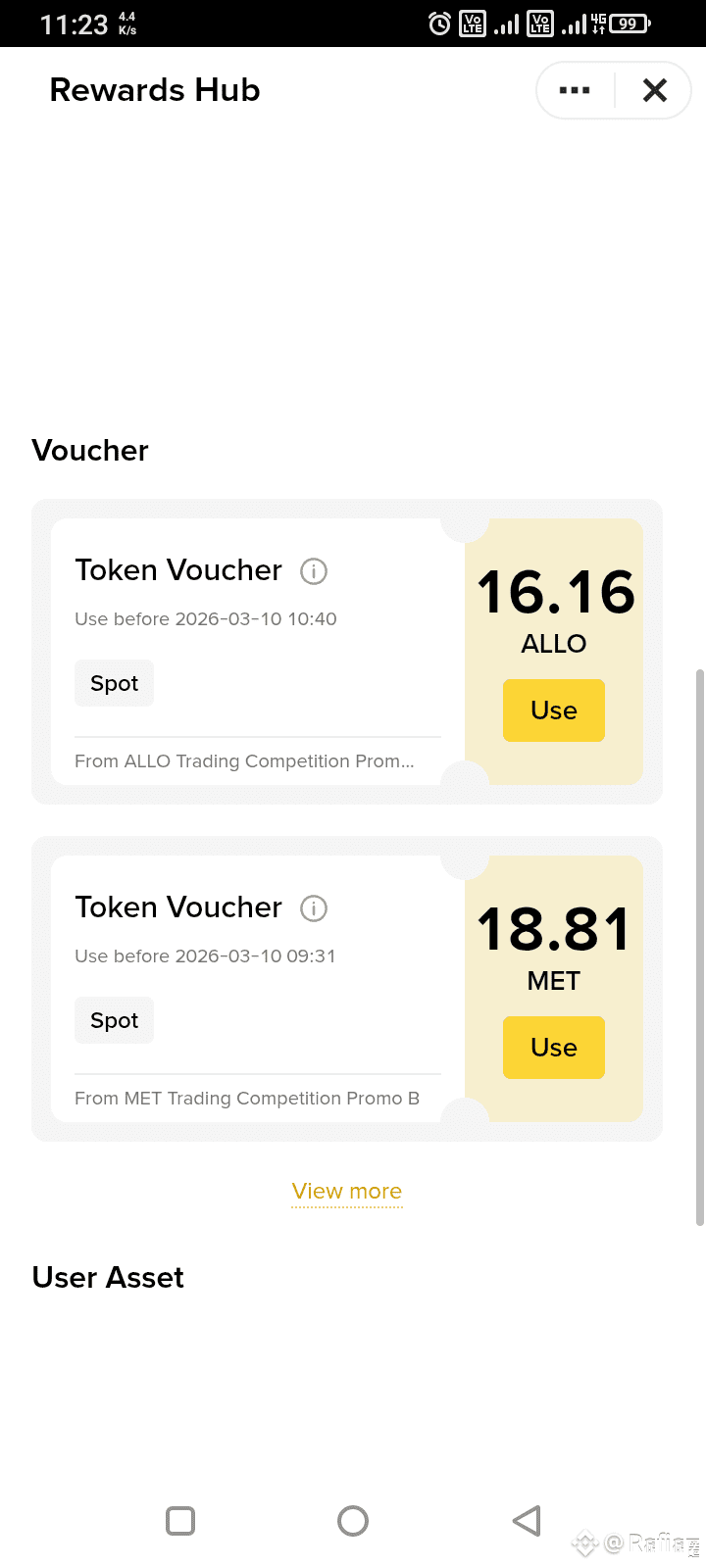The height and width of the screenshot is (1568, 706).
Task: Open ALLO Trading Competition source text
Action: tap(244, 761)
